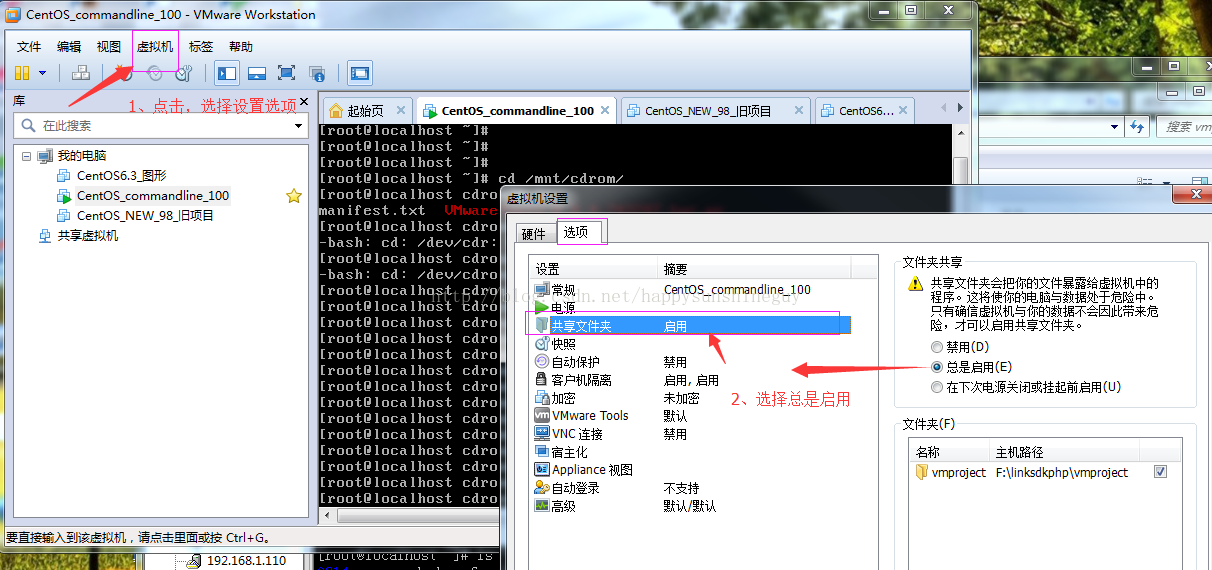Switch to the CentOS_NEW_98_旧项目 VM tab
Viewport: 1212px width, 570px height.
(x=715, y=111)
